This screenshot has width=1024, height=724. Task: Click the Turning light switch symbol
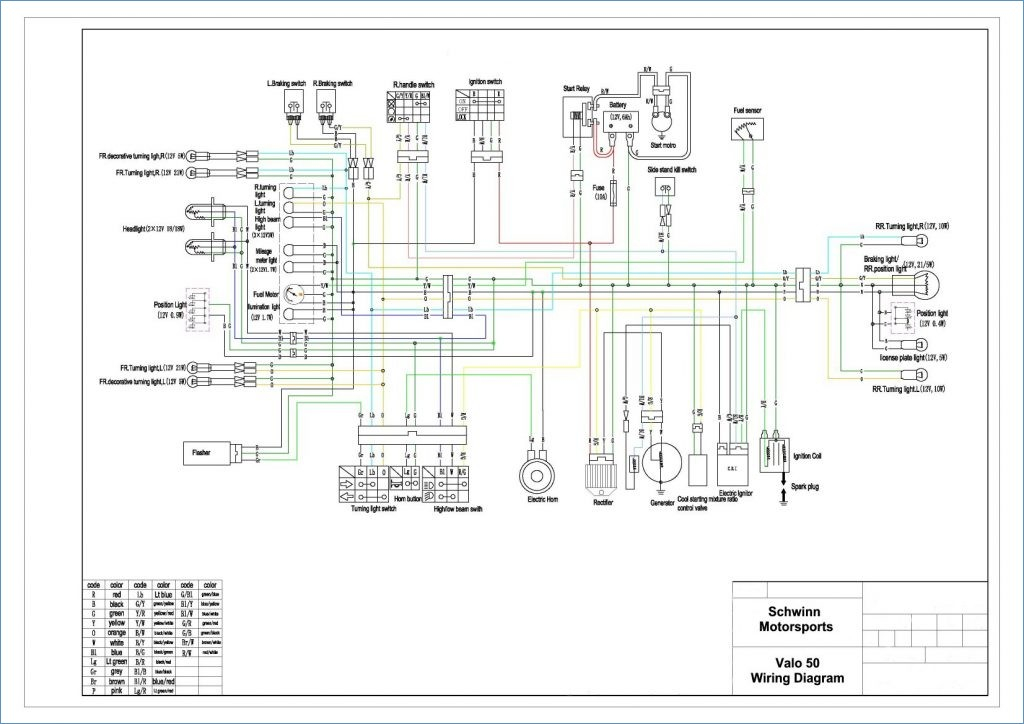pos(364,484)
